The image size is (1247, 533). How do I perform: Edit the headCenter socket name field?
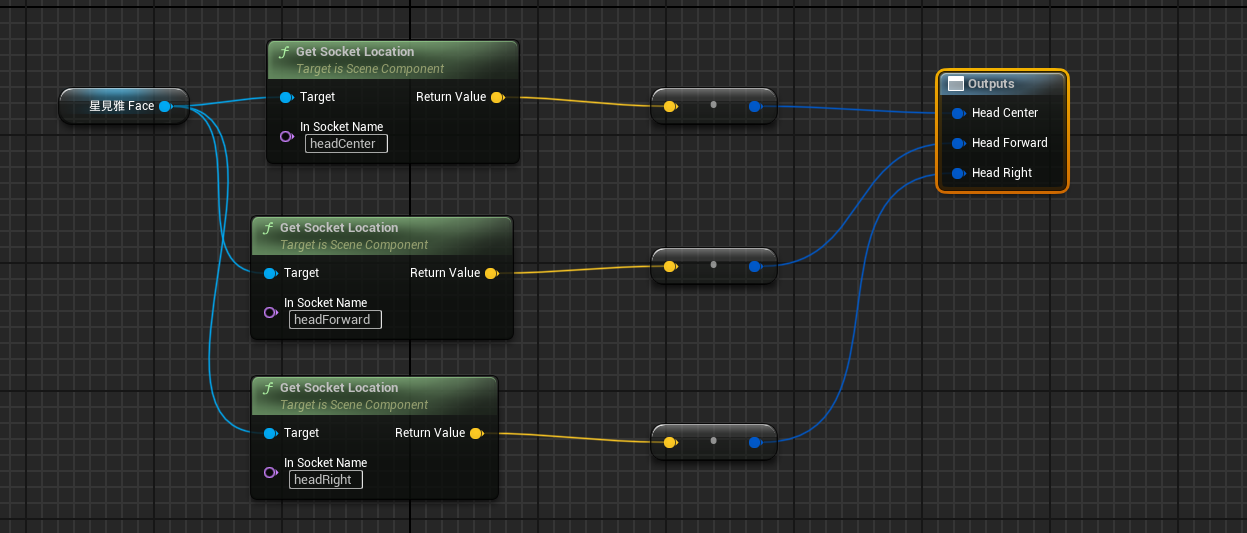(346, 144)
